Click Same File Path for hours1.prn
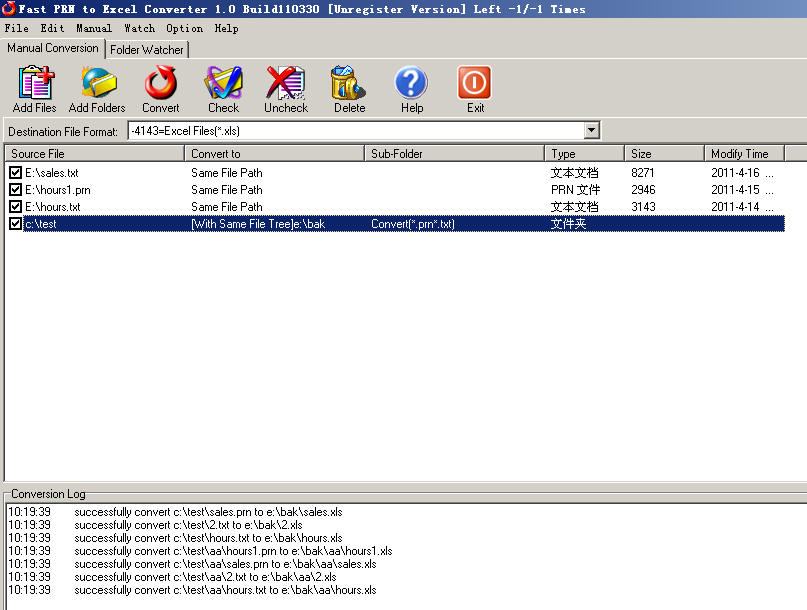Image resolution: width=807 pixels, height=610 pixels. tap(226, 189)
